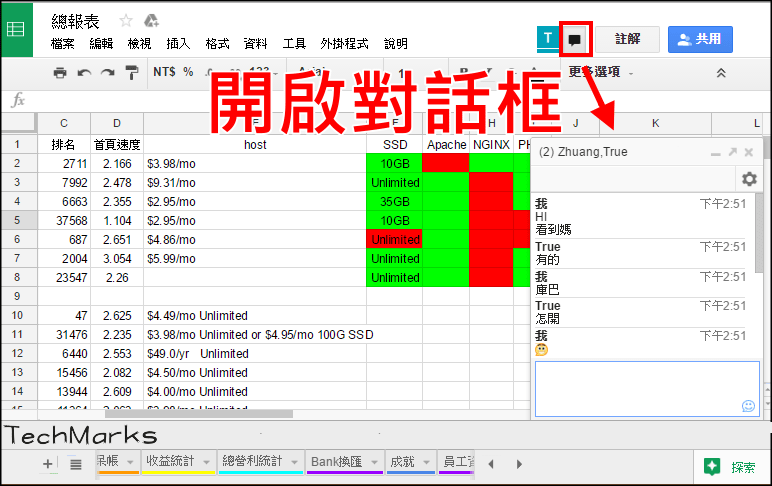Select the red Unlimited cell in row 6
The width and height of the screenshot is (772, 486).
click(395, 240)
